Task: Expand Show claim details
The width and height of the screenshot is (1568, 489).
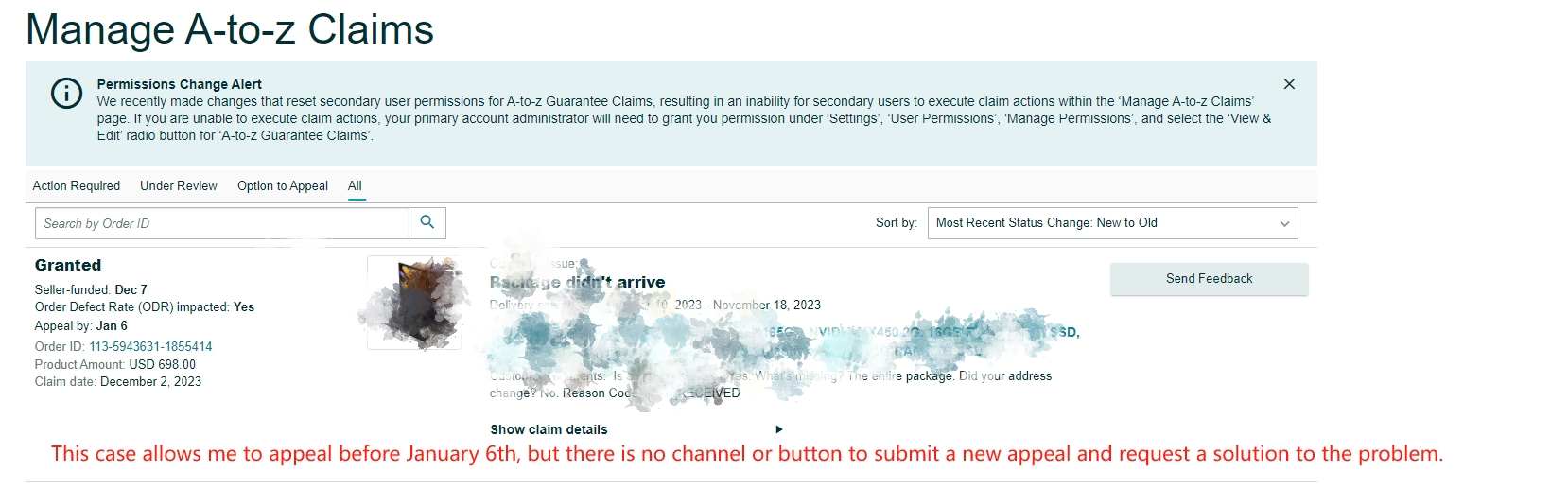Action: pos(549,429)
